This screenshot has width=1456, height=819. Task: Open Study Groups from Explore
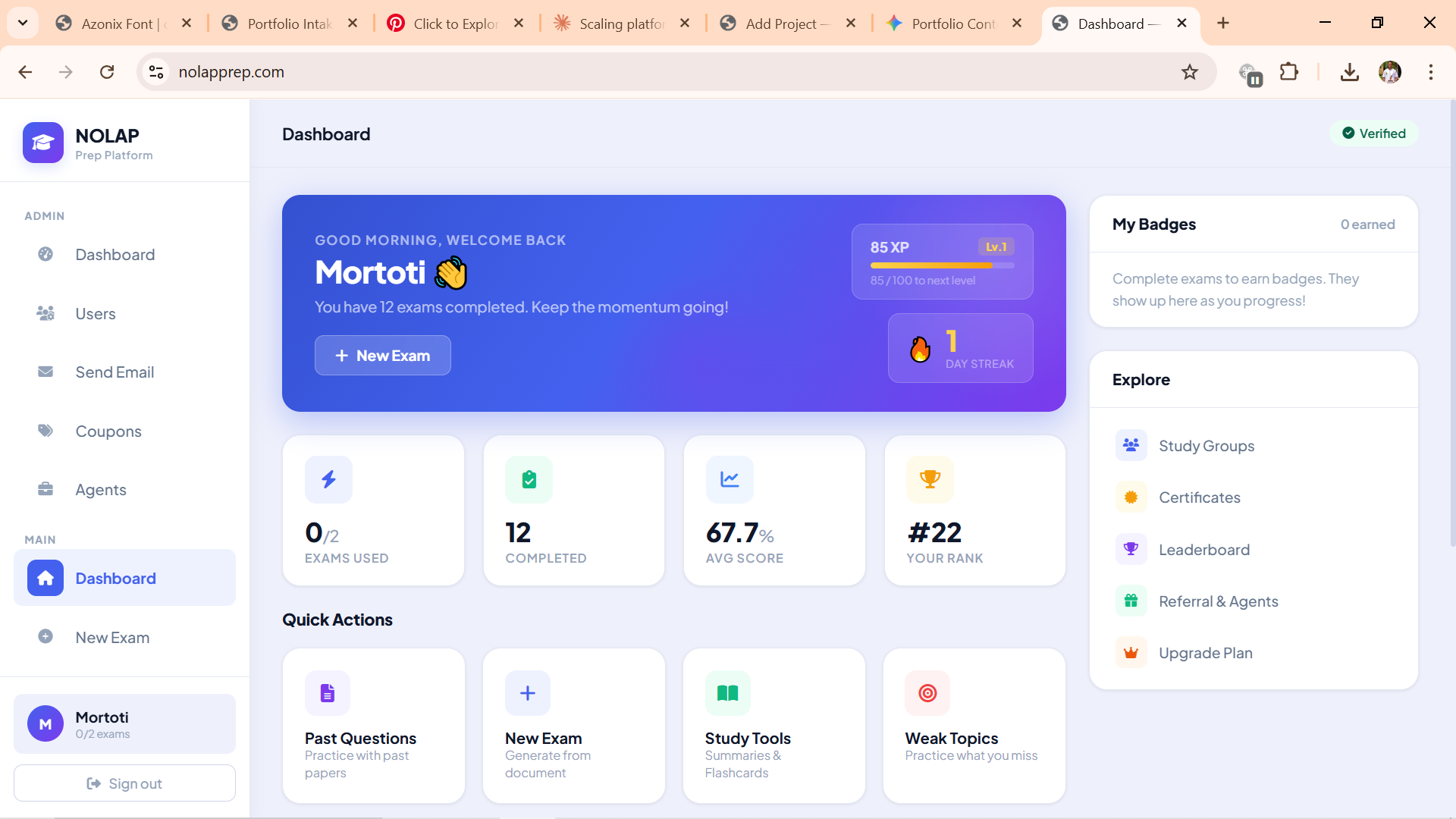coord(1254,446)
